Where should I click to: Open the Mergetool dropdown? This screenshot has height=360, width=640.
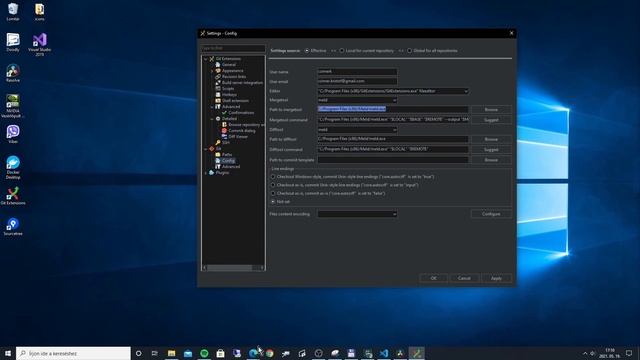(394, 100)
